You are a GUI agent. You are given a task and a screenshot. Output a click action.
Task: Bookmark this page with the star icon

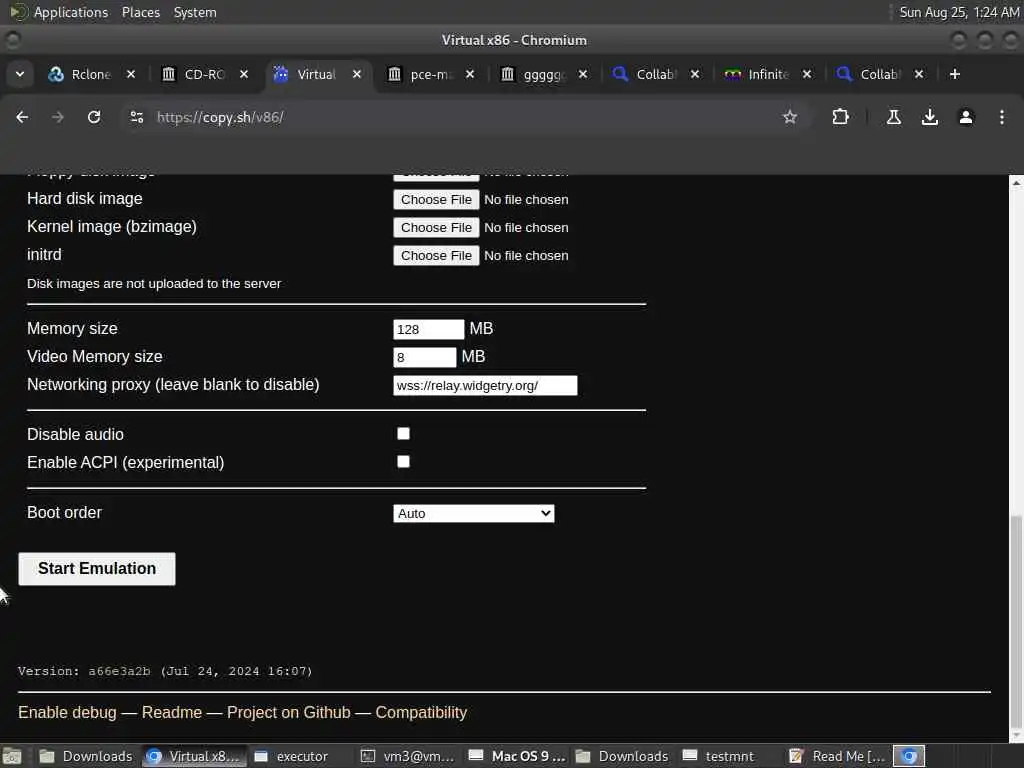pos(790,117)
